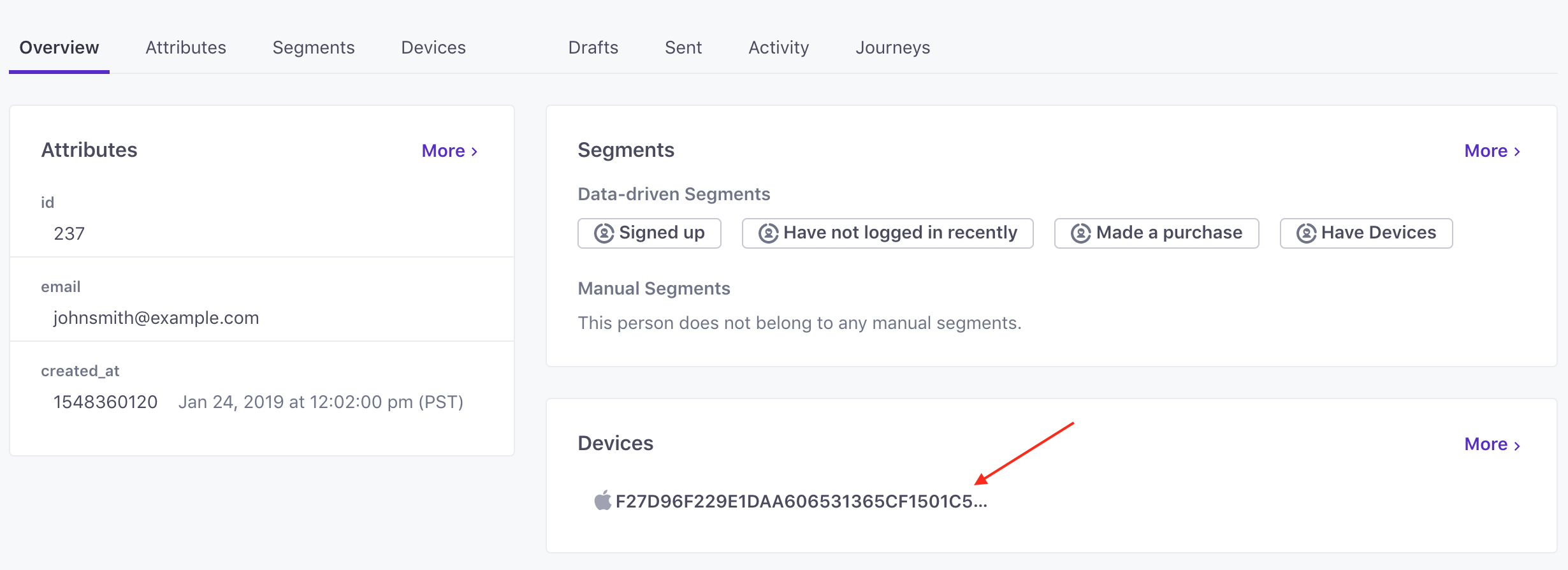Screen dimensions: 1568x570
Task: Click the Have Devices segment icon
Action: pos(1306,233)
